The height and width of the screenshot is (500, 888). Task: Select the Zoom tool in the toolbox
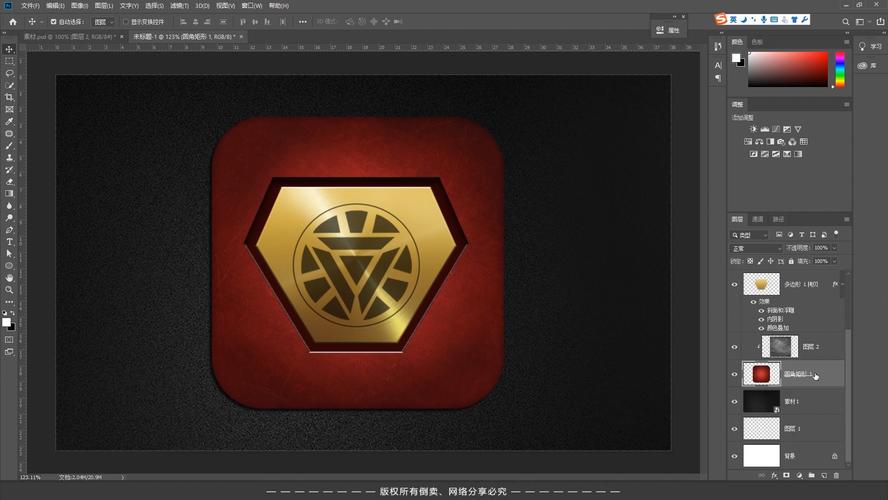pos(9,290)
